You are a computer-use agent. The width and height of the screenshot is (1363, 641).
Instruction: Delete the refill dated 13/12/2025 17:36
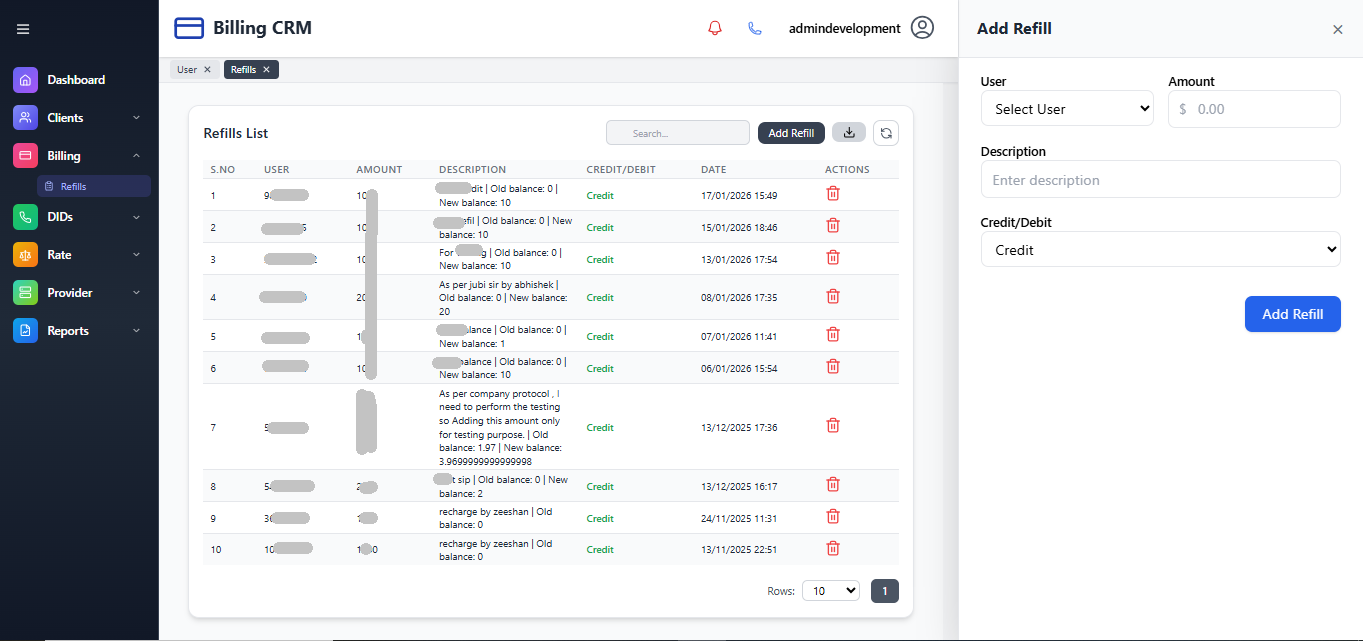832,426
